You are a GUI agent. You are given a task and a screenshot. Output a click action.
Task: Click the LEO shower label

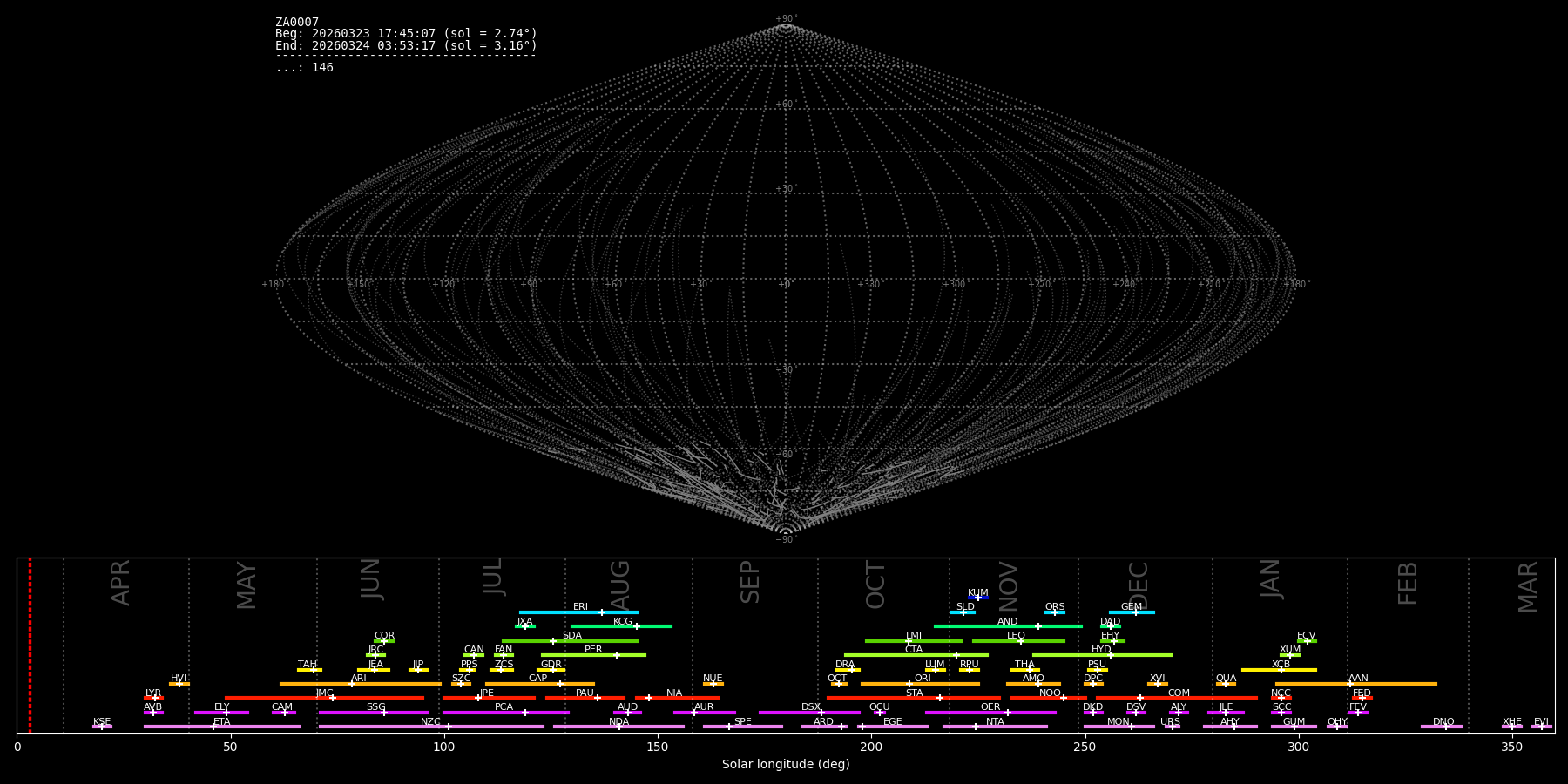[1017, 636]
